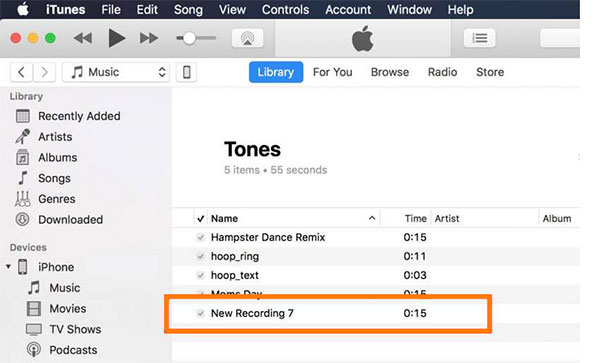The image size is (600, 363).
Task: Toggle the Name column sort arrow
Action: [372, 218]
